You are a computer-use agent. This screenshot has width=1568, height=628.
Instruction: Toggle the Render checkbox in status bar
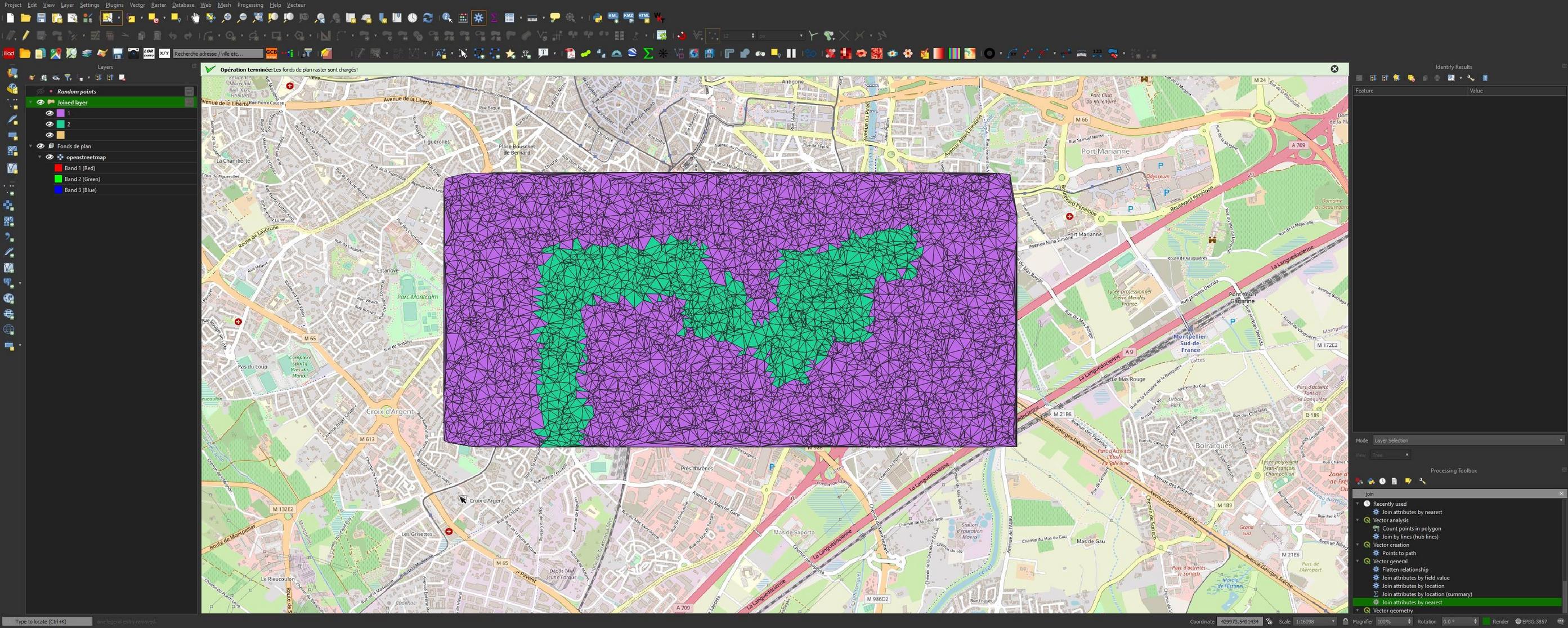coord(1486,621)
